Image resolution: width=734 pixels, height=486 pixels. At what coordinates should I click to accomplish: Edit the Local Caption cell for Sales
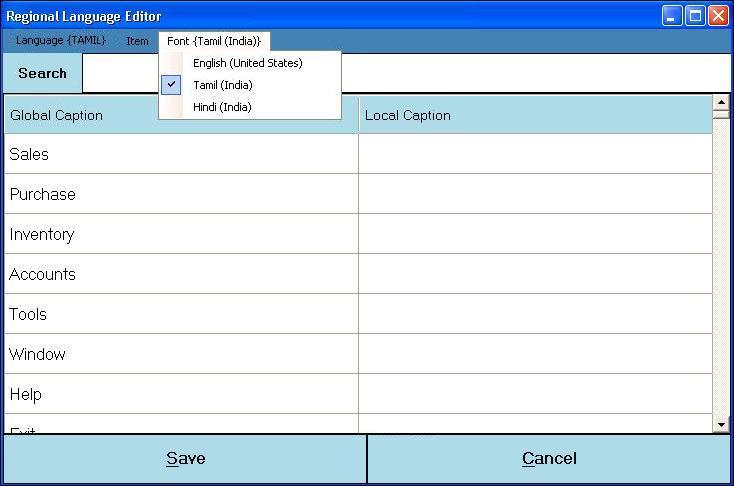[x=535, y=154]
